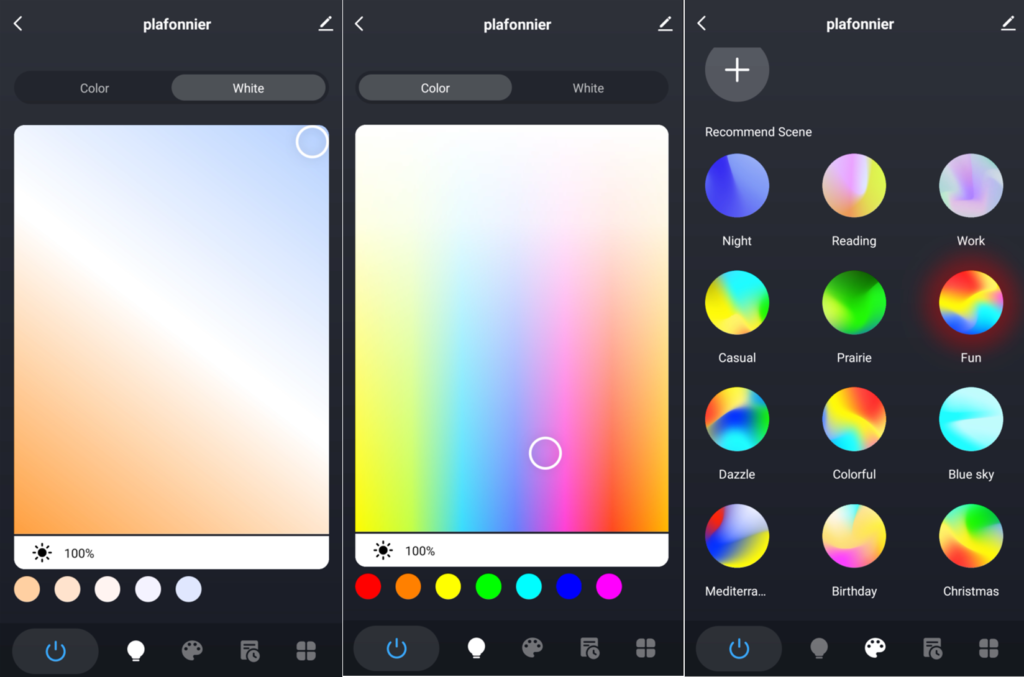This screenshot has width=1024, height=677.
Task: Activate the Night scene
Action: coord(737,185)
